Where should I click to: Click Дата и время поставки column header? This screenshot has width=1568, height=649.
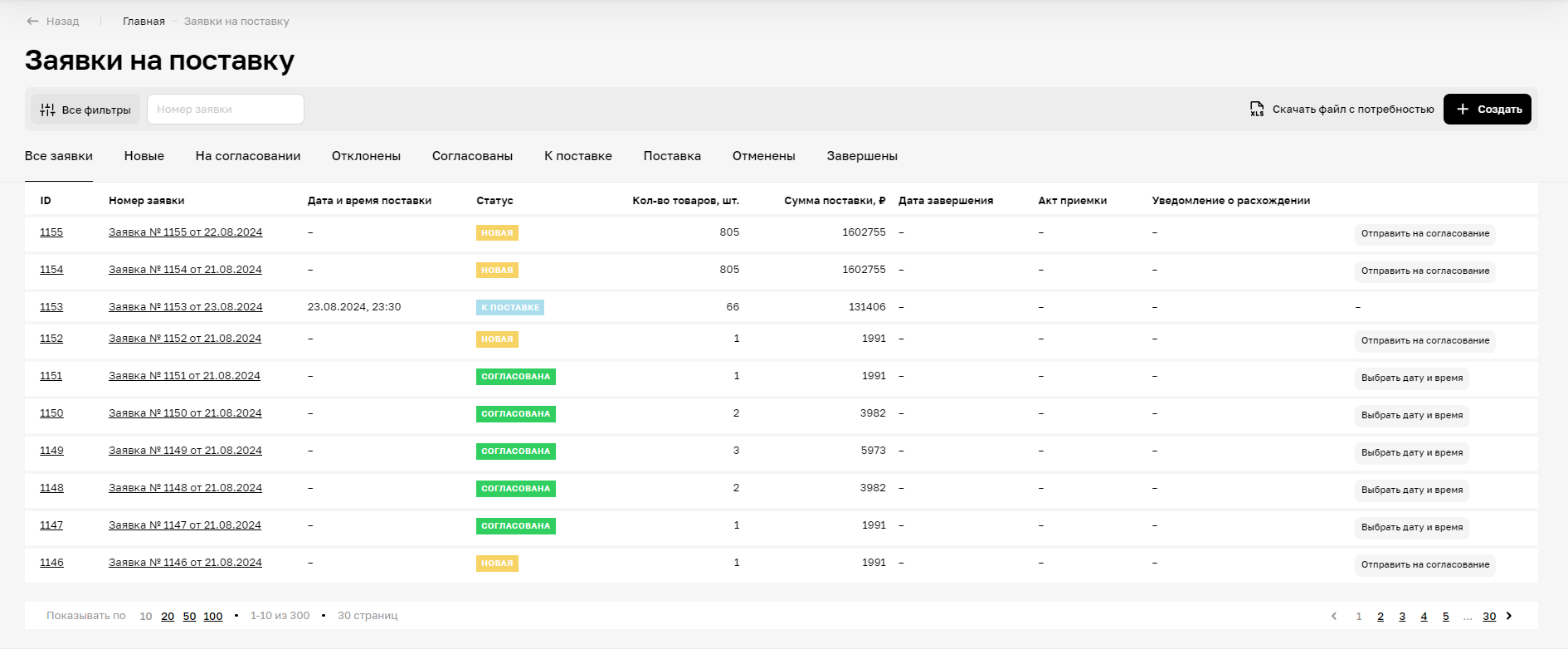[369, 201]
